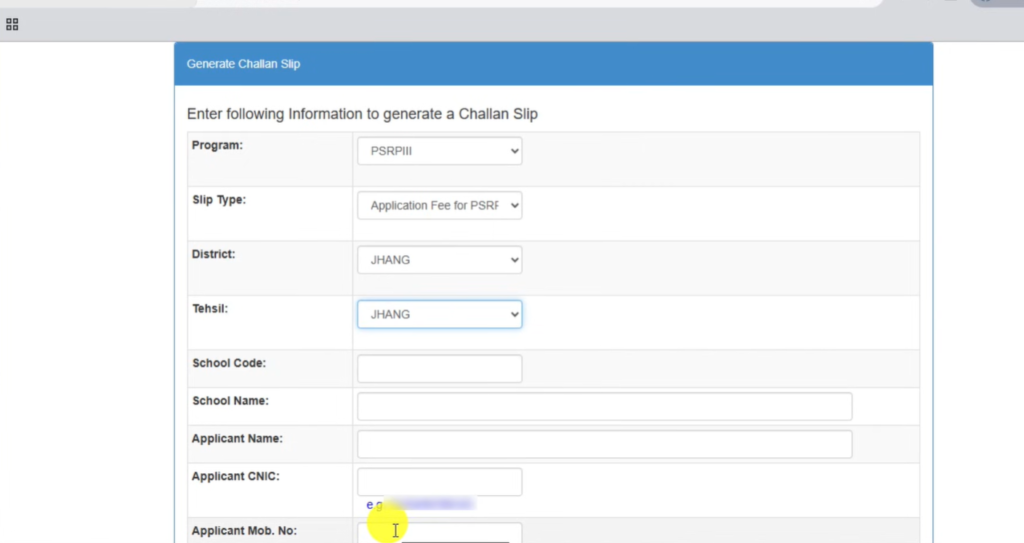Click the Generate Challan Slip panel header

(x=553, y=64)
